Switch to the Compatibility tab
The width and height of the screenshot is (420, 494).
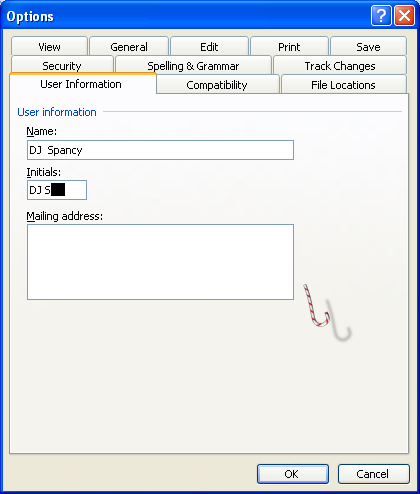point(217,84)
